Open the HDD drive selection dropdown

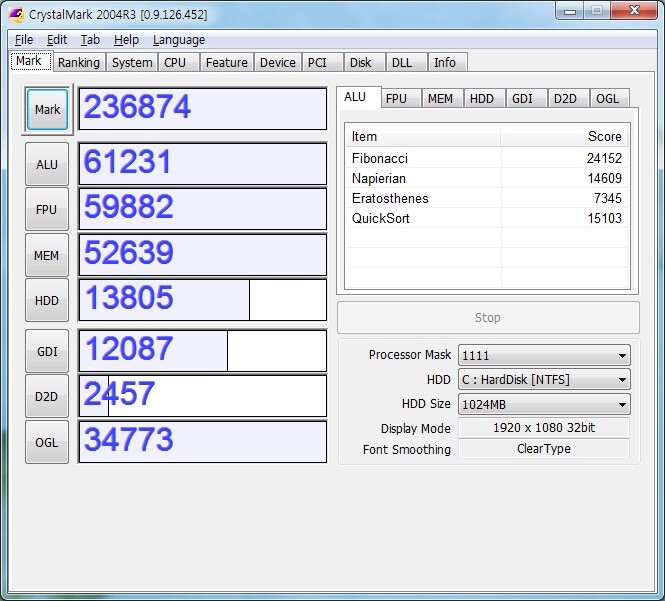click(544, 380)
